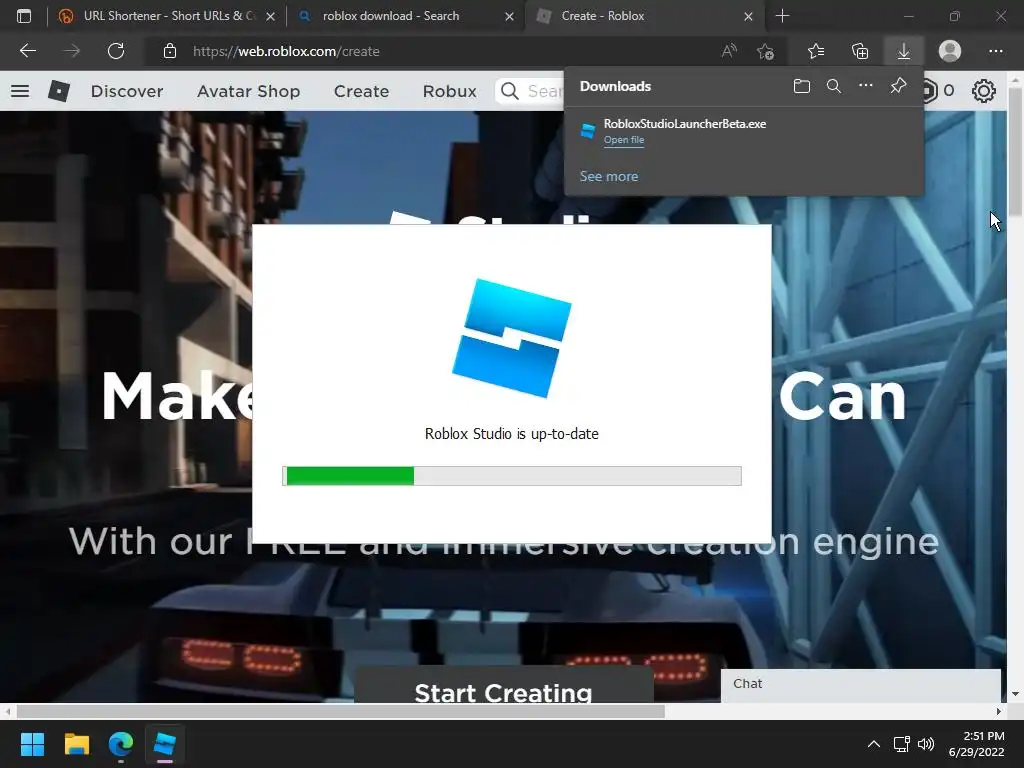Screen dimensions: 1024x768
Task: Open Avatar Shop in Roblox navigation
Action: (x=248, y=91)
